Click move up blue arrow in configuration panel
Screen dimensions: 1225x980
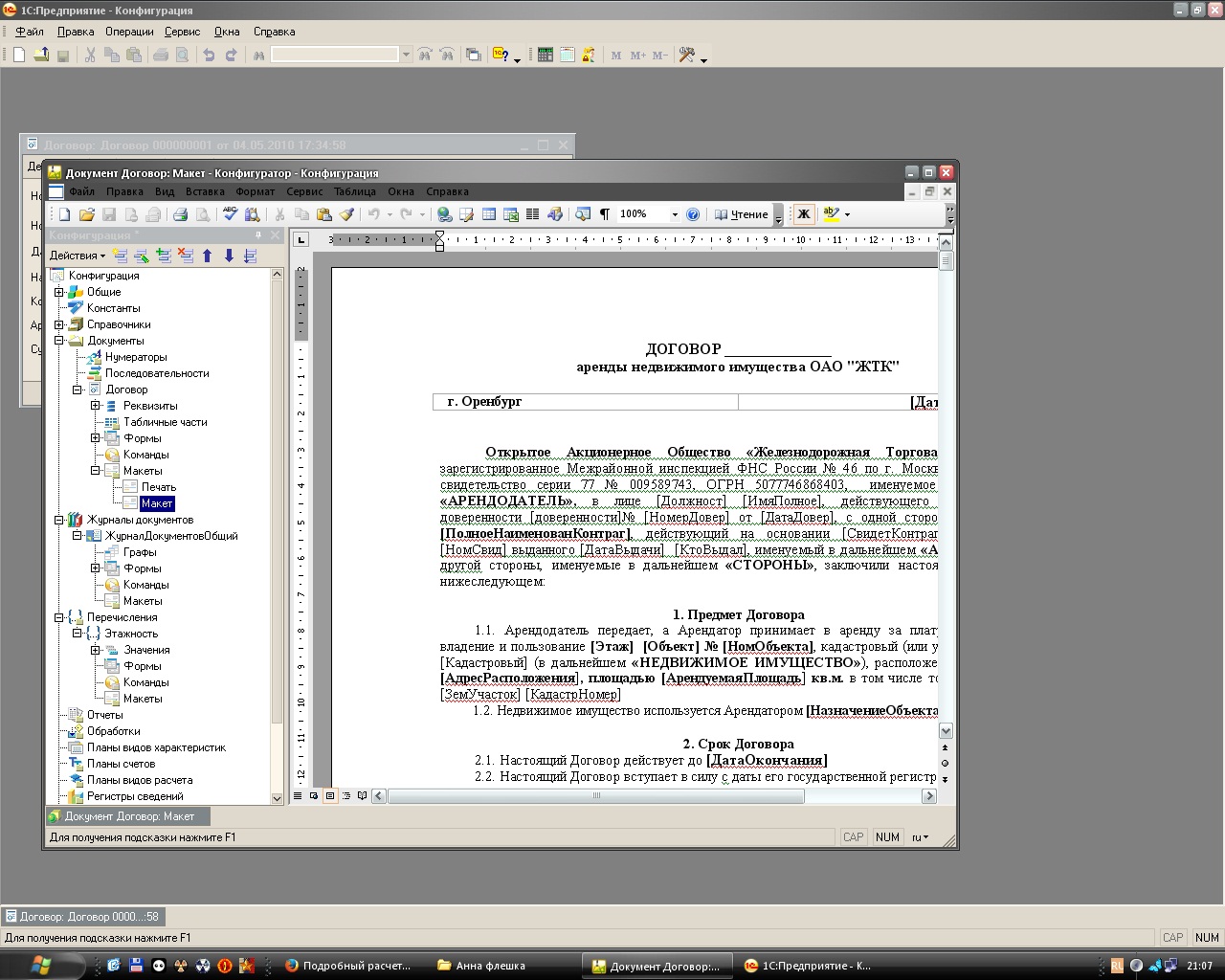(x=207, y=256)
